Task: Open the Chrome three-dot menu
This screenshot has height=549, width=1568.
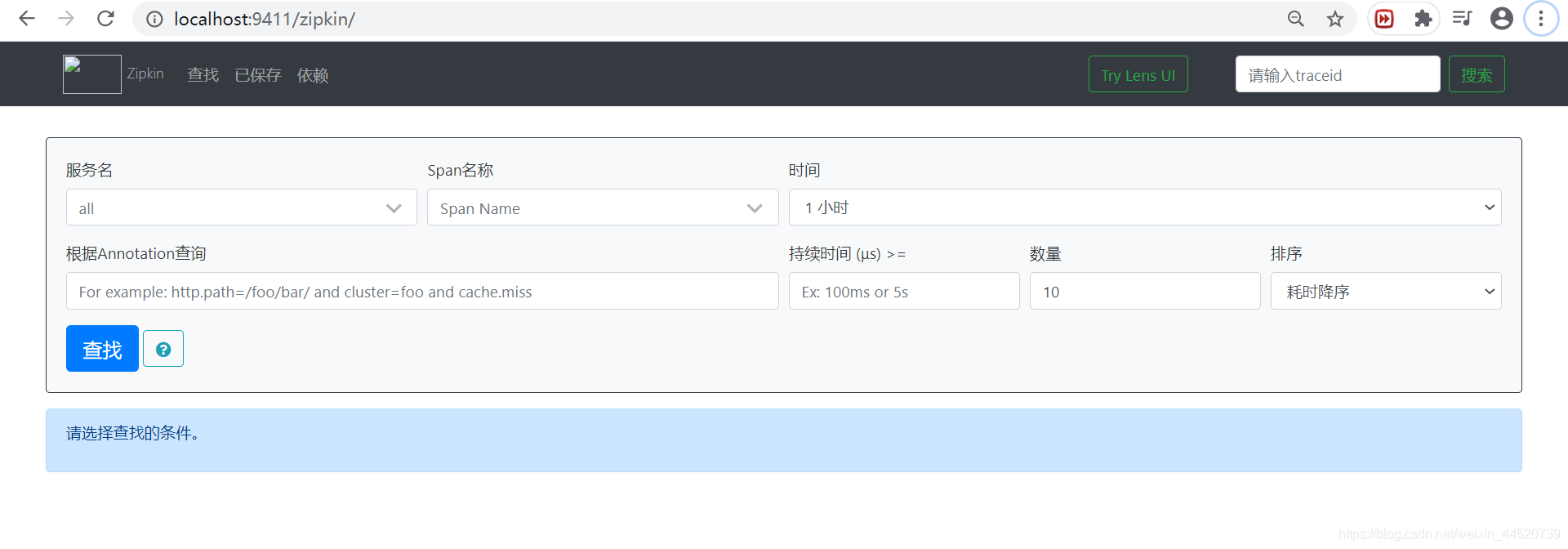Action: 1541,19
